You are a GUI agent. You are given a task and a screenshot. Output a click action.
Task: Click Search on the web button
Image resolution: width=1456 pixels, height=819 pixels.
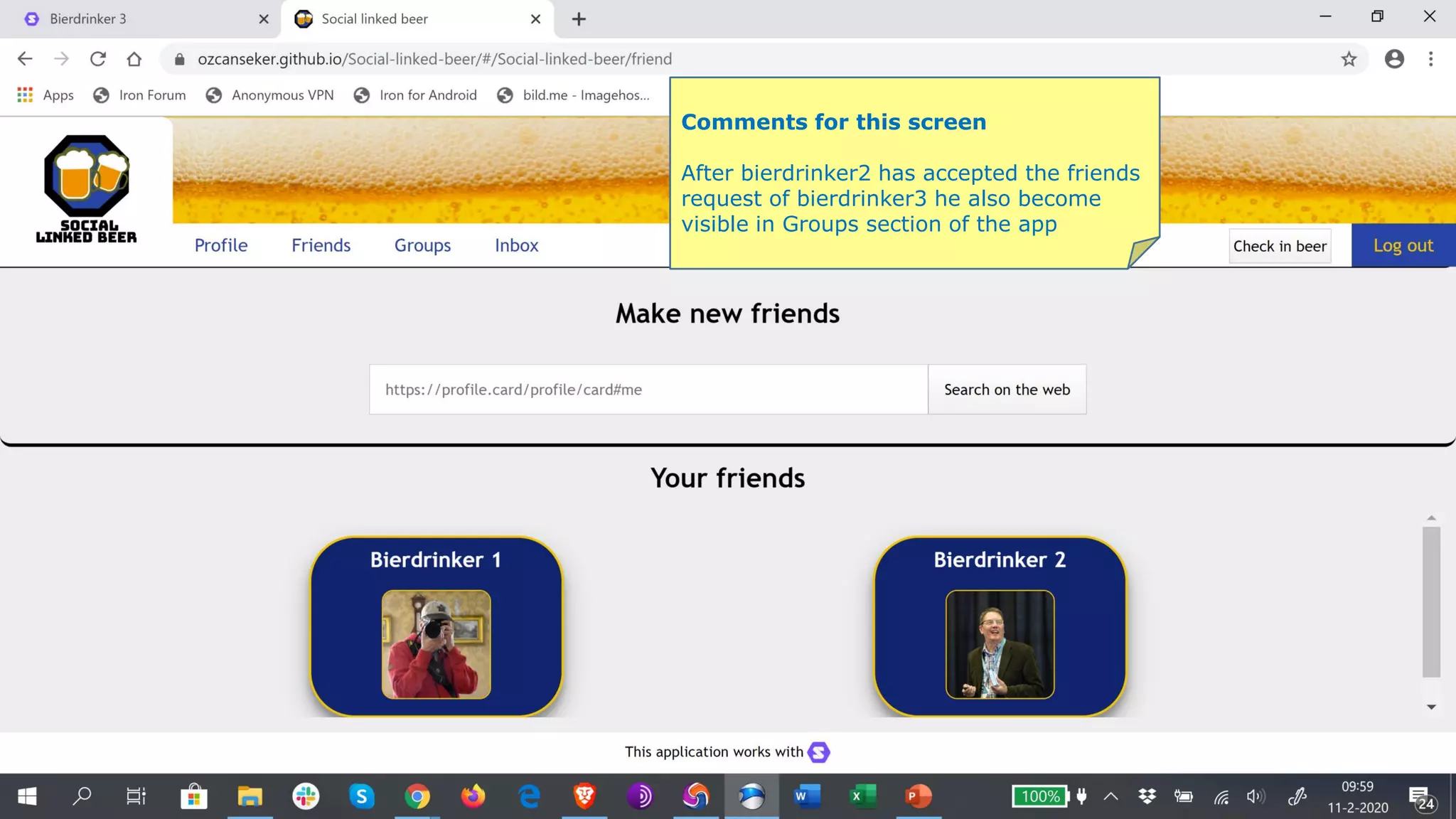[x=1007, y=390]
